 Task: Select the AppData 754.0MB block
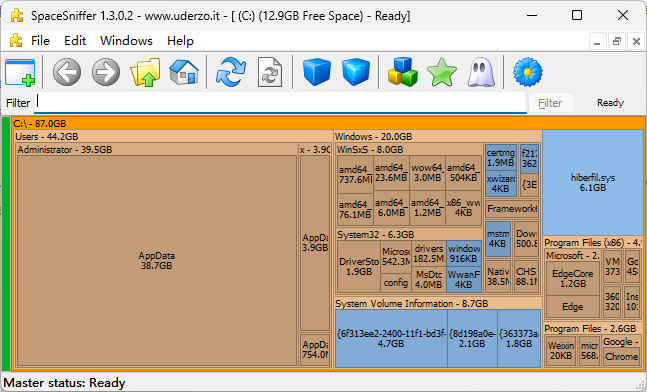point(315,349)
